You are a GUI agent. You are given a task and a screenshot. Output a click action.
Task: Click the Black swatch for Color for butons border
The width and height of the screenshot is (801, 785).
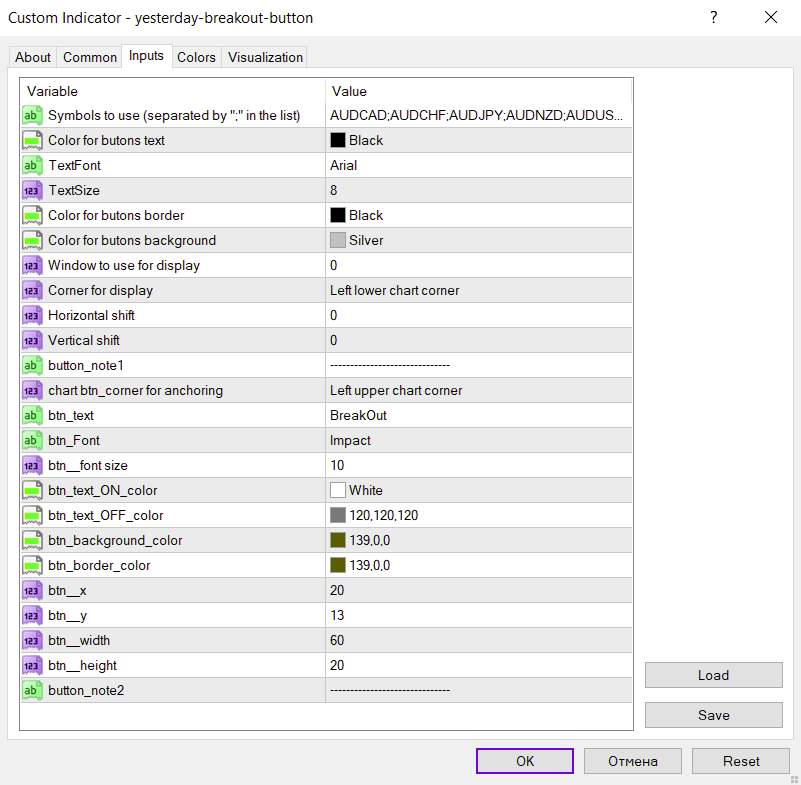click(338, 215)
